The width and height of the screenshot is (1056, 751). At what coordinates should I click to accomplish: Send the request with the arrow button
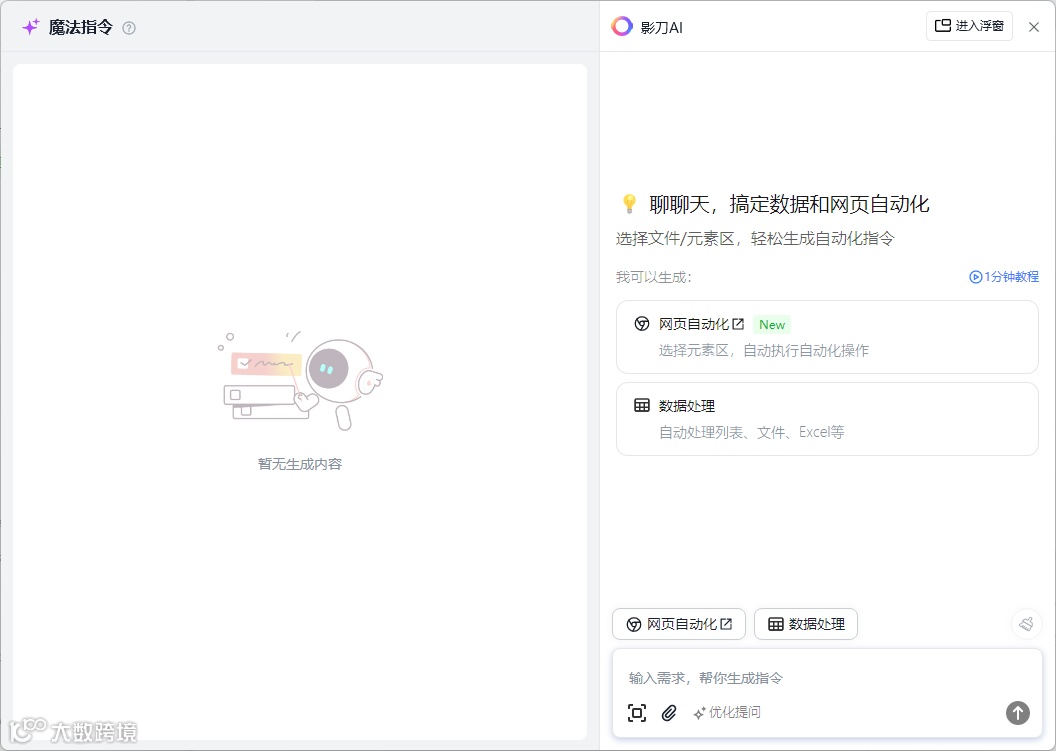(x=1018, y=713)
